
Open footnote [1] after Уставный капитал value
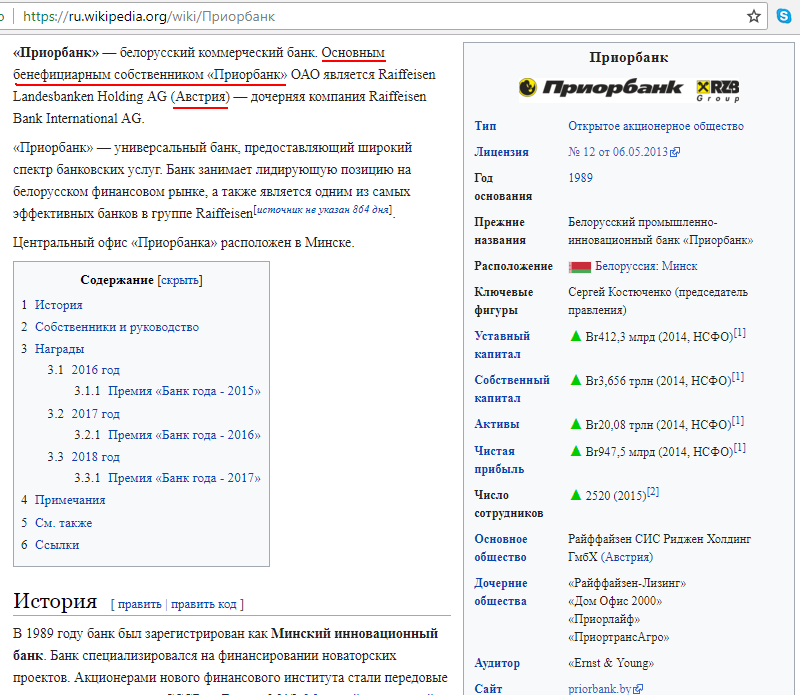(740, 333)
